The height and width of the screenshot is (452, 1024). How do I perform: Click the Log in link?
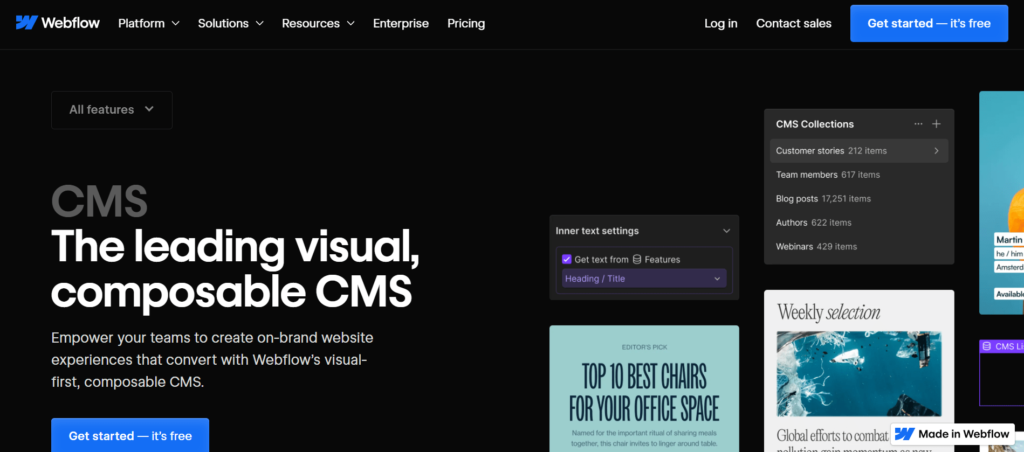(x=721, y=24)
